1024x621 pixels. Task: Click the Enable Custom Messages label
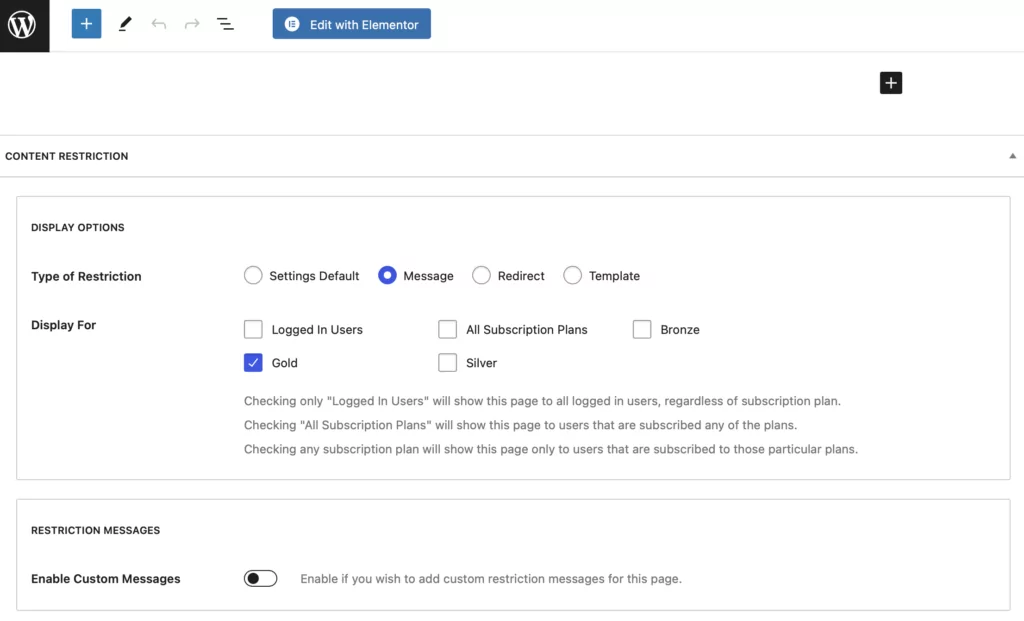coord(106,579)
